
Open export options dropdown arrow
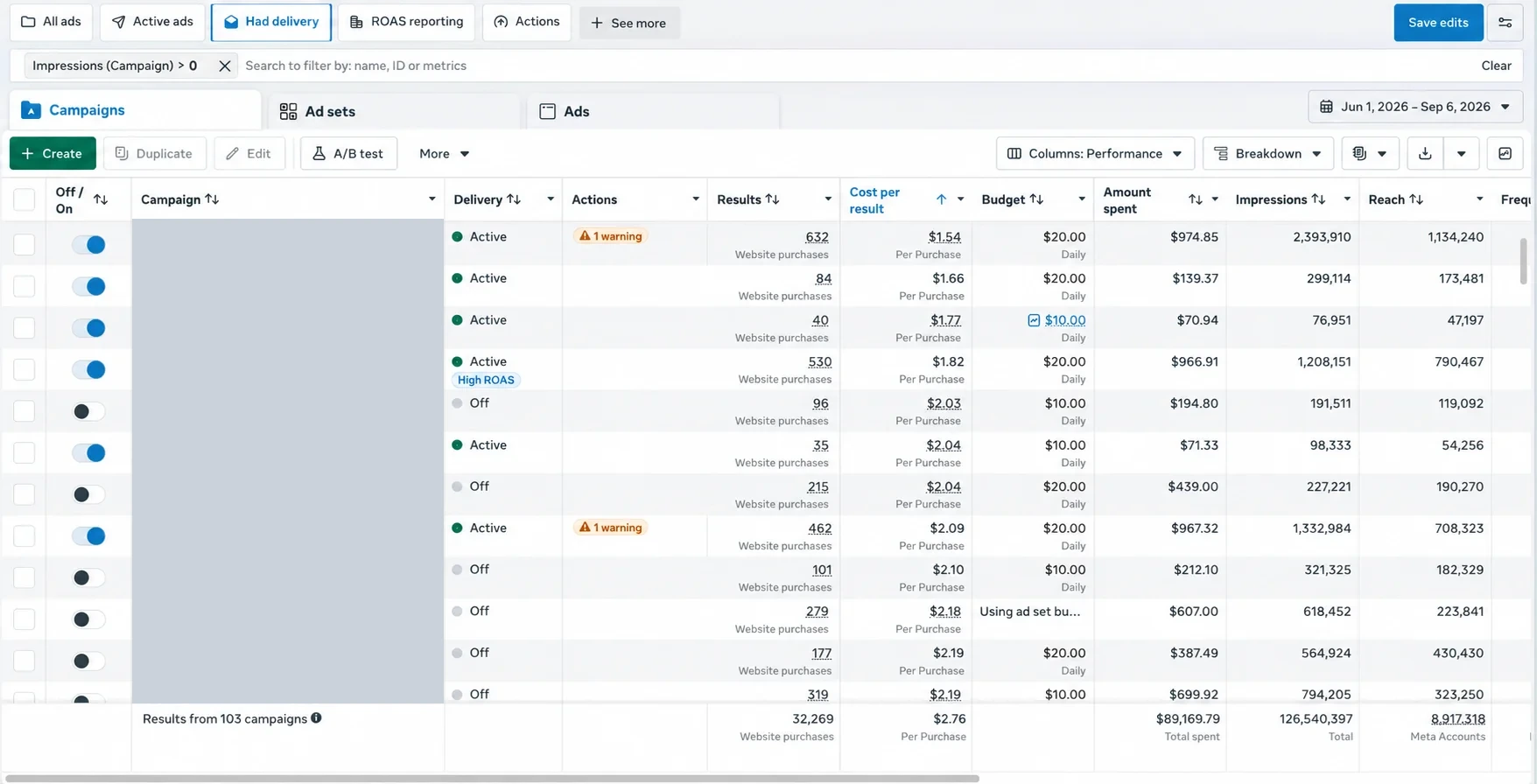coord(1461,153)
